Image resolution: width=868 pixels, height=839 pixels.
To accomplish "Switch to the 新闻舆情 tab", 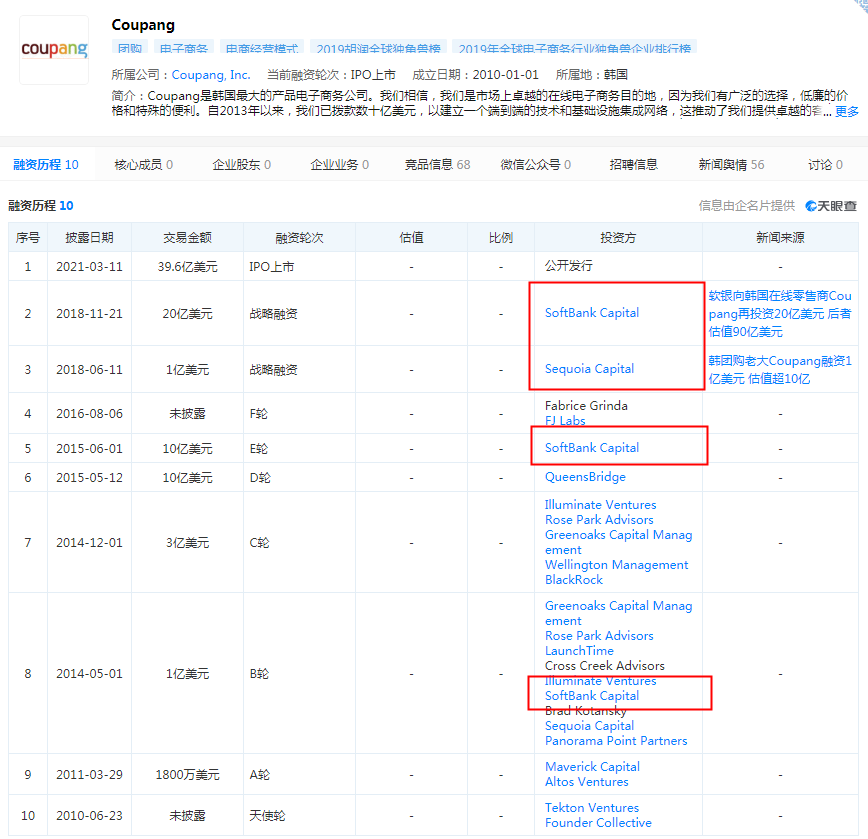I will [x=731, y=164].
